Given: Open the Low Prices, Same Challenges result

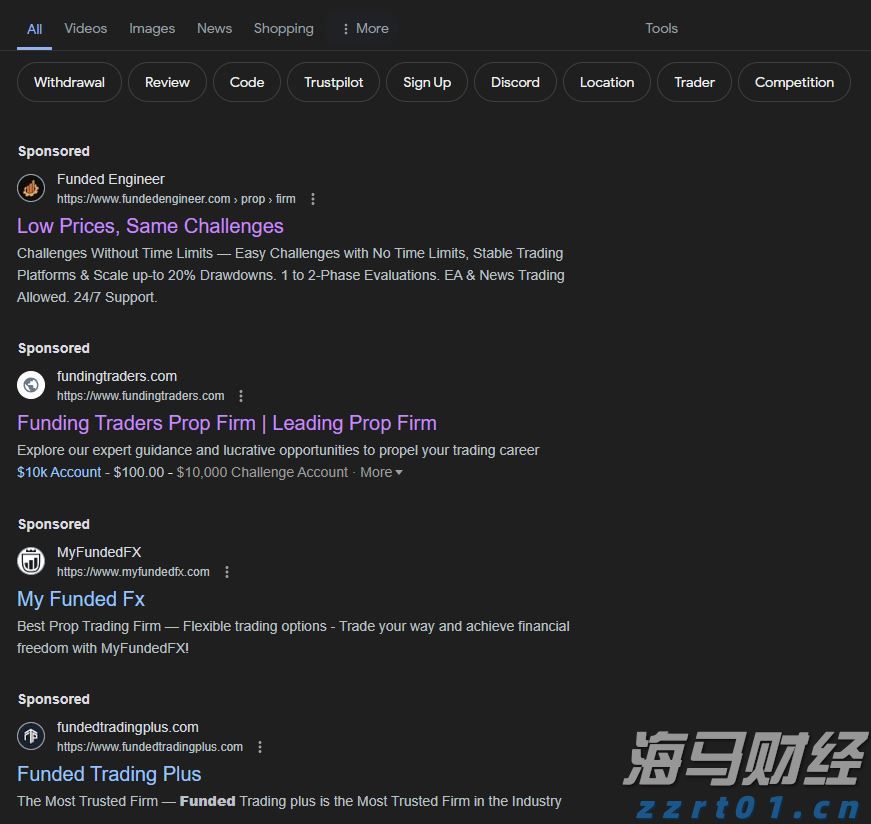Looking at the screenshot, I should click(x=150, y=226).
